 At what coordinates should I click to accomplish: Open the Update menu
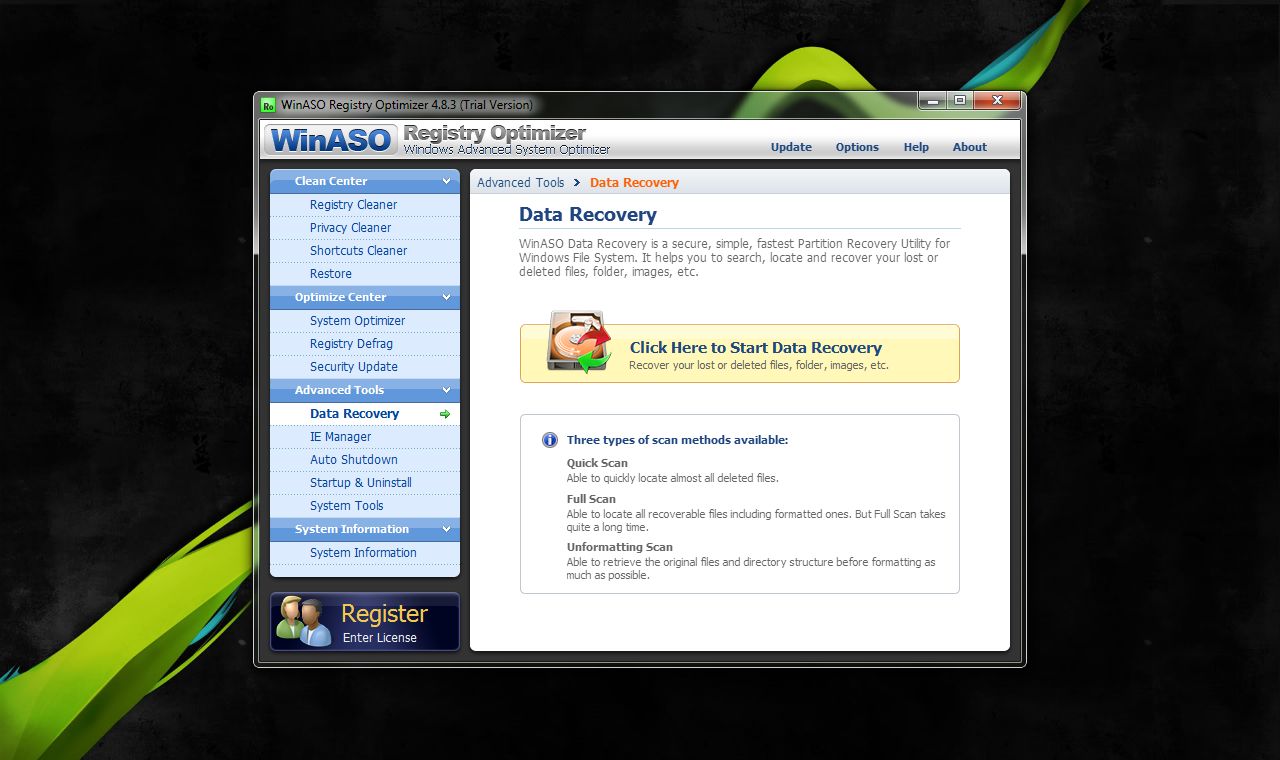pyautogui.click(x=791, y=147)
